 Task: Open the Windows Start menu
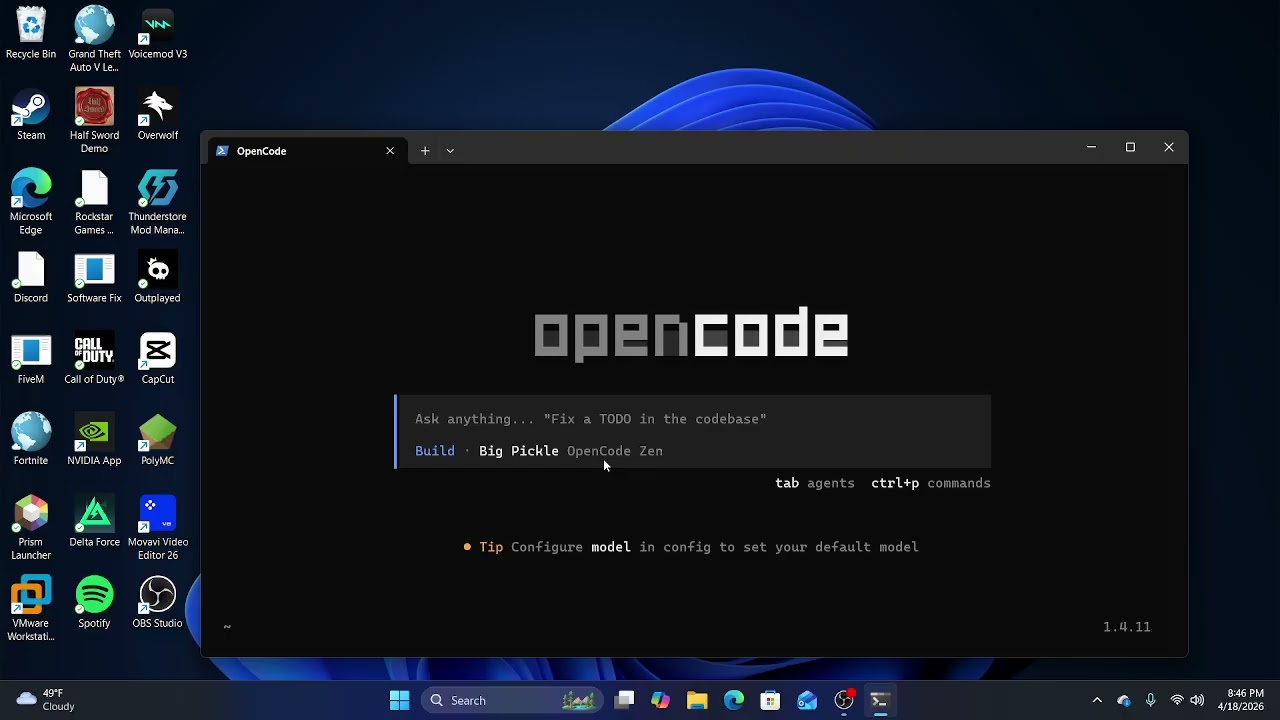(399, 700)
